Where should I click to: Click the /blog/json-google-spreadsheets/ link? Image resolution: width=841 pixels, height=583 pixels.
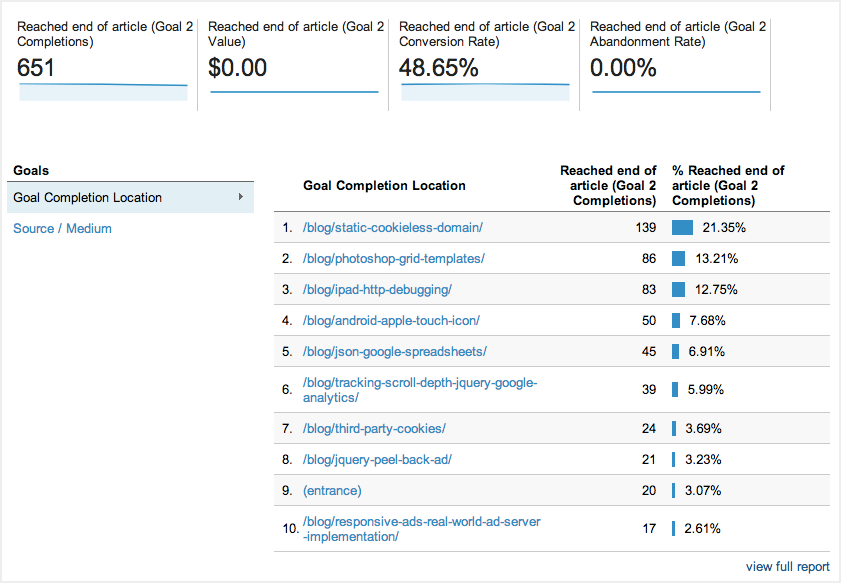[394, 352]
